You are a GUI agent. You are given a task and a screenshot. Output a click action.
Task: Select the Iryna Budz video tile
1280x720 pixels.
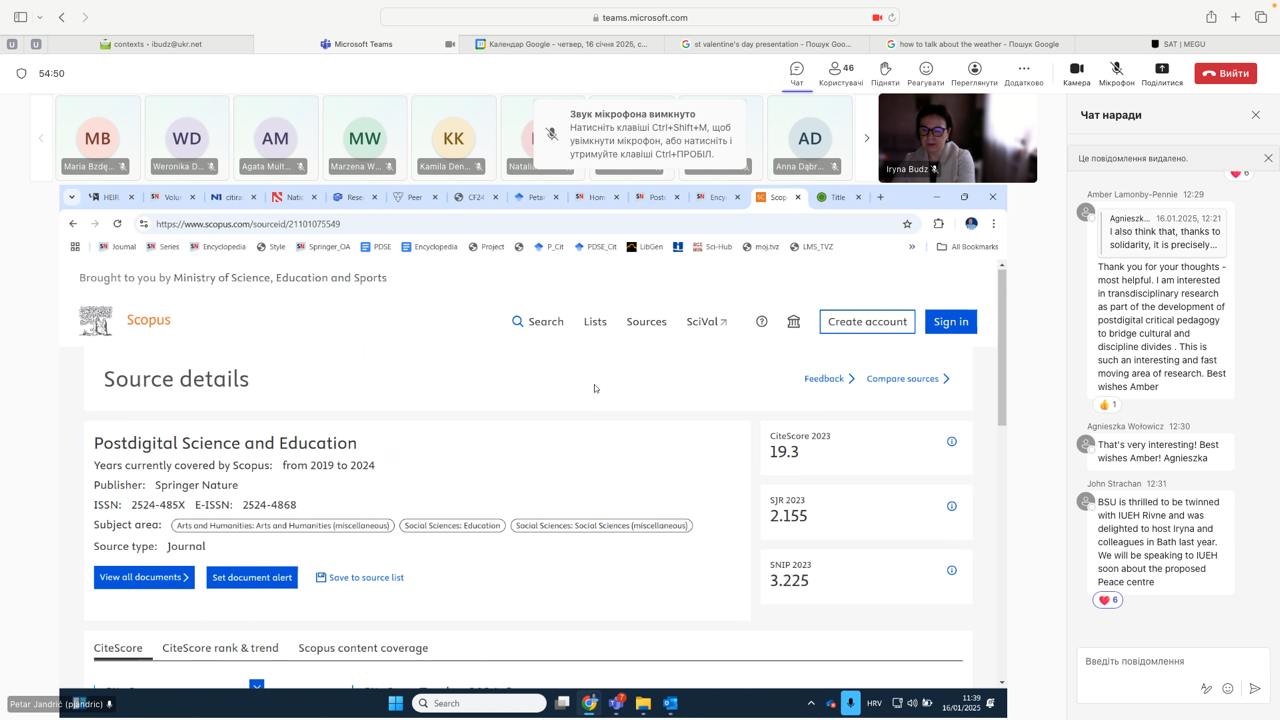click(957, 138)
